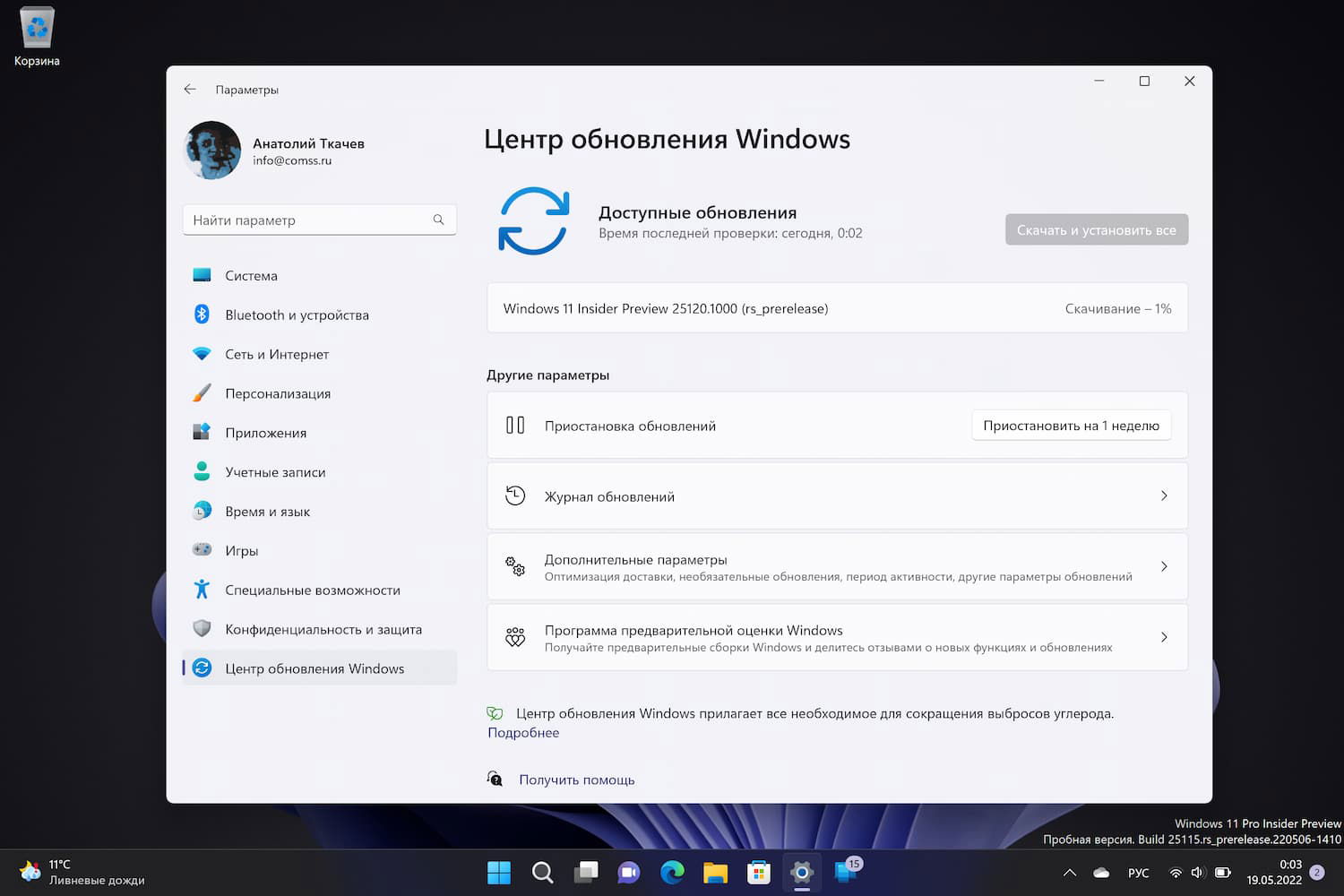
Task: Open Дополнительные параметры via its chevron
Action: [1164, 566]
